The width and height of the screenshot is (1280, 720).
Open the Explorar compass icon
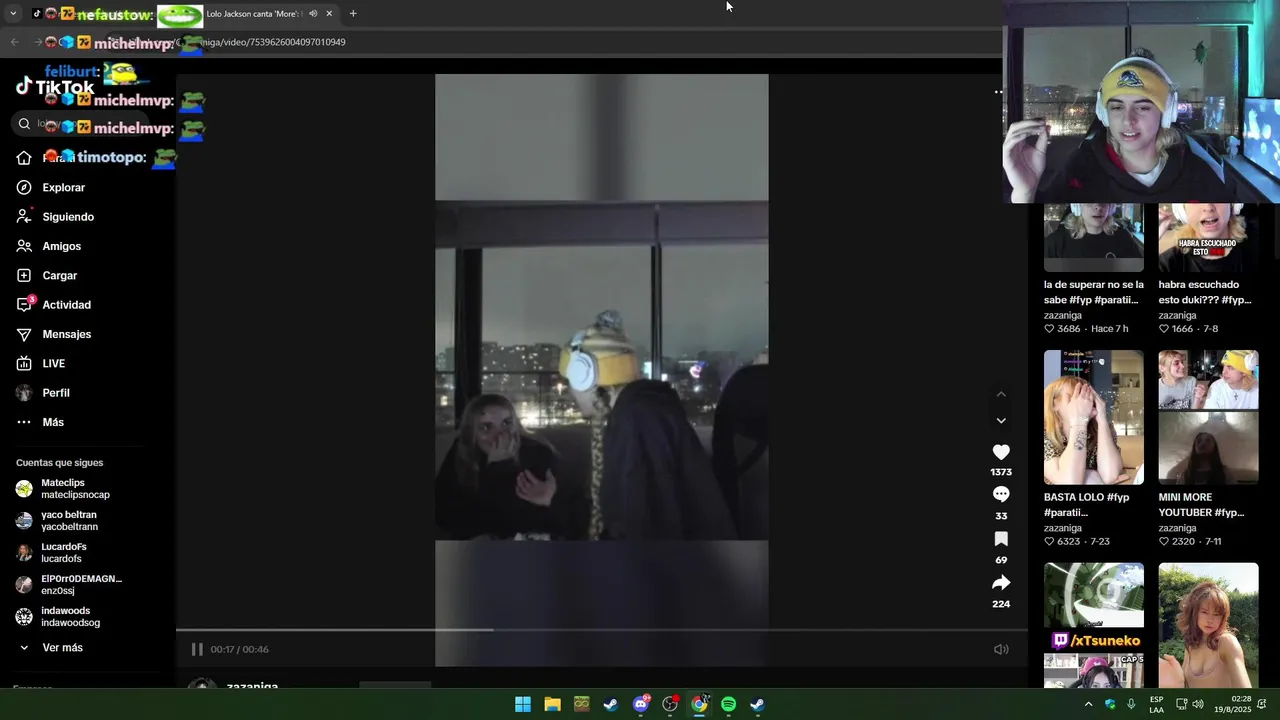24,187
